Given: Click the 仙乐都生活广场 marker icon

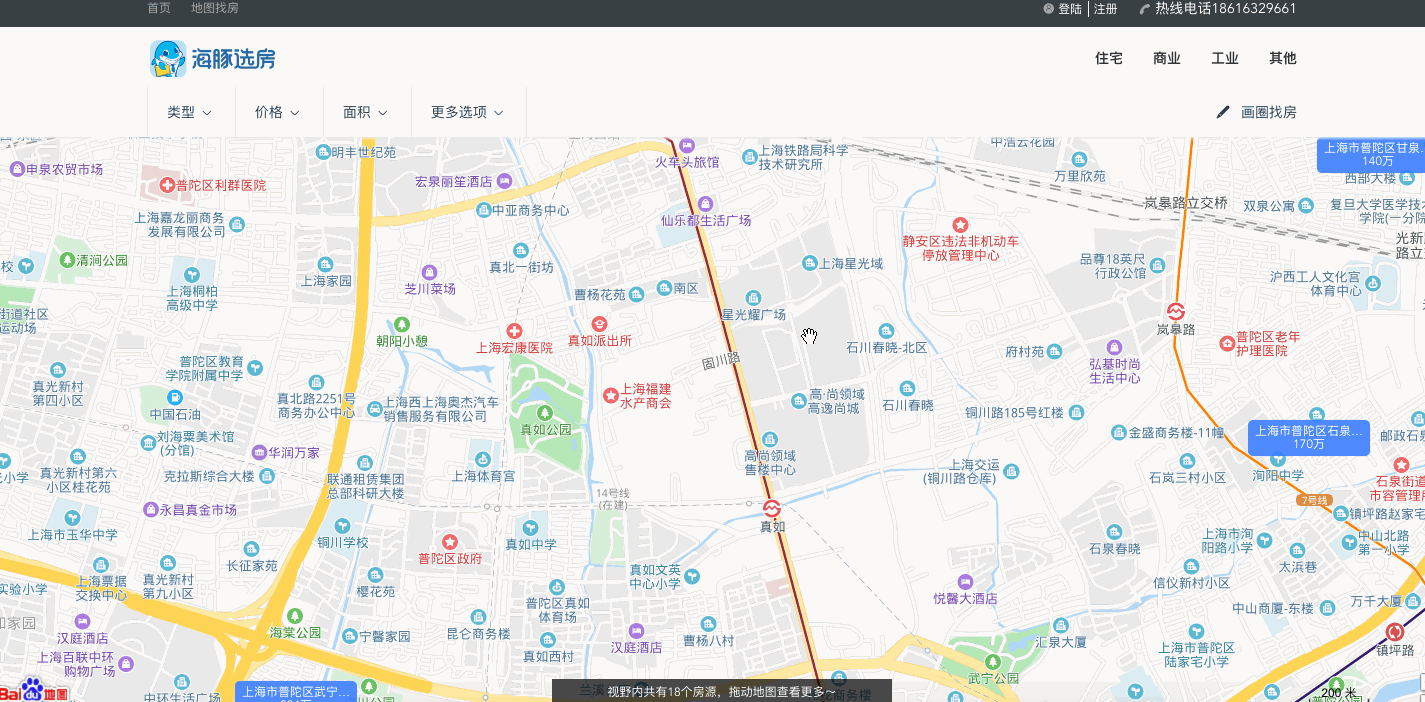Looking at the screenshot, I should pyautogui.click(x=705, y=203).
